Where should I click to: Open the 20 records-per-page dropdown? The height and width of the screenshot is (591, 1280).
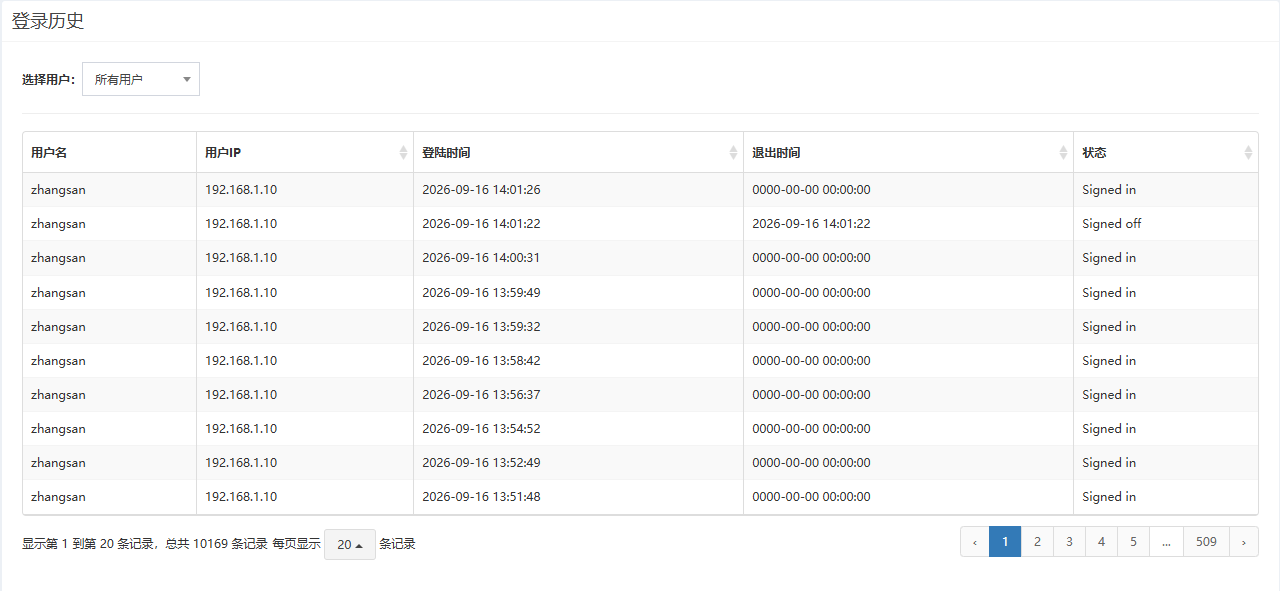tap(350, 545)
